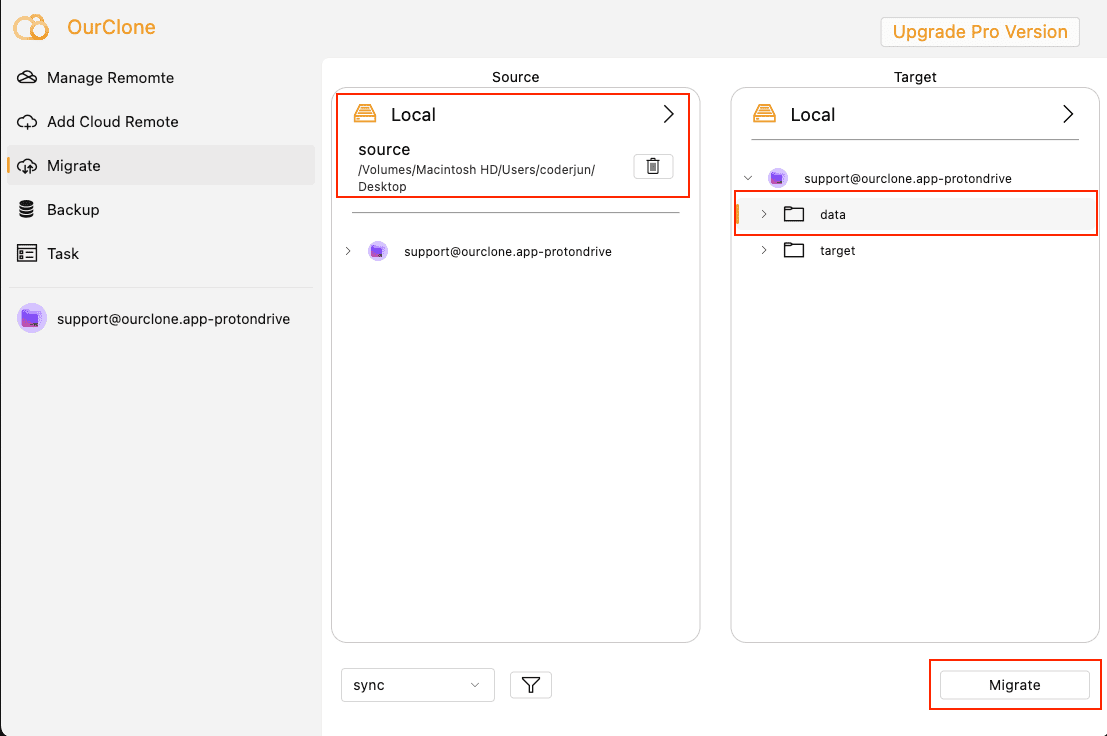Click the Manage Remomte cloud icon
The width and height of the screenshot is (1107, 736).
click(x=27, y=78)
